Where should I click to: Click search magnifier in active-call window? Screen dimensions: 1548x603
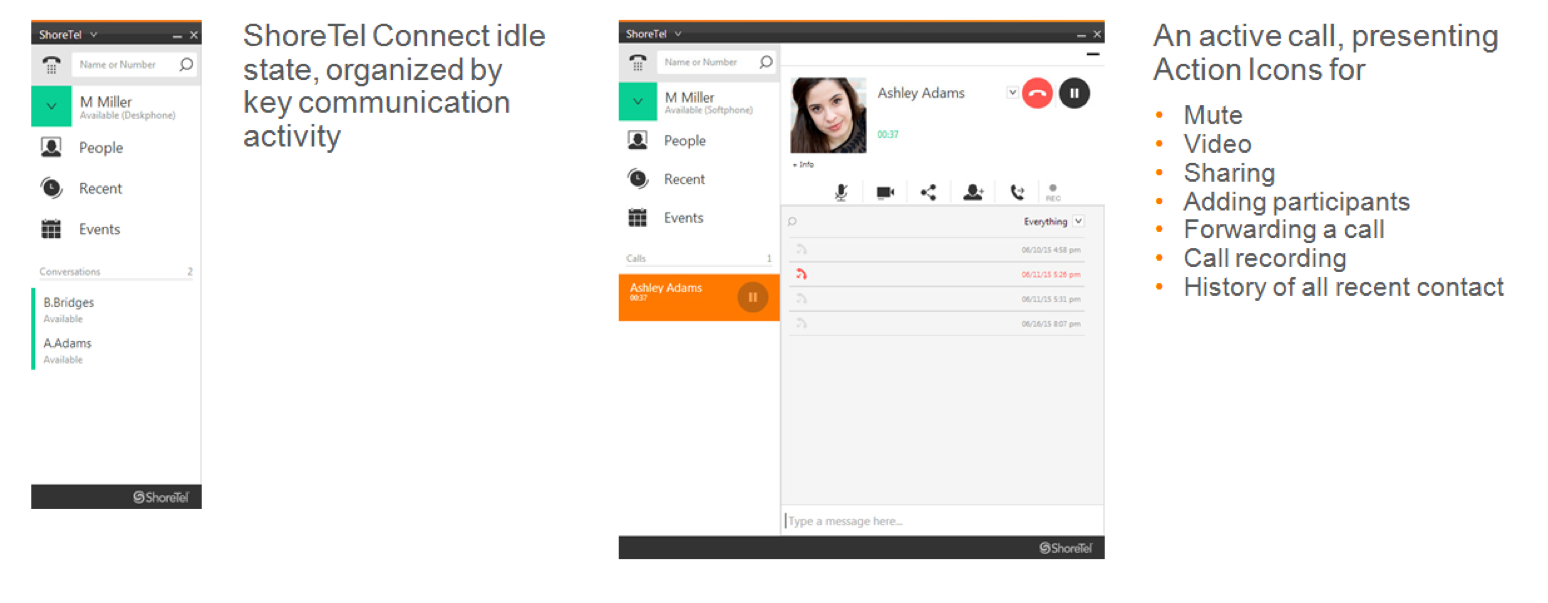[x=766, y=62]
